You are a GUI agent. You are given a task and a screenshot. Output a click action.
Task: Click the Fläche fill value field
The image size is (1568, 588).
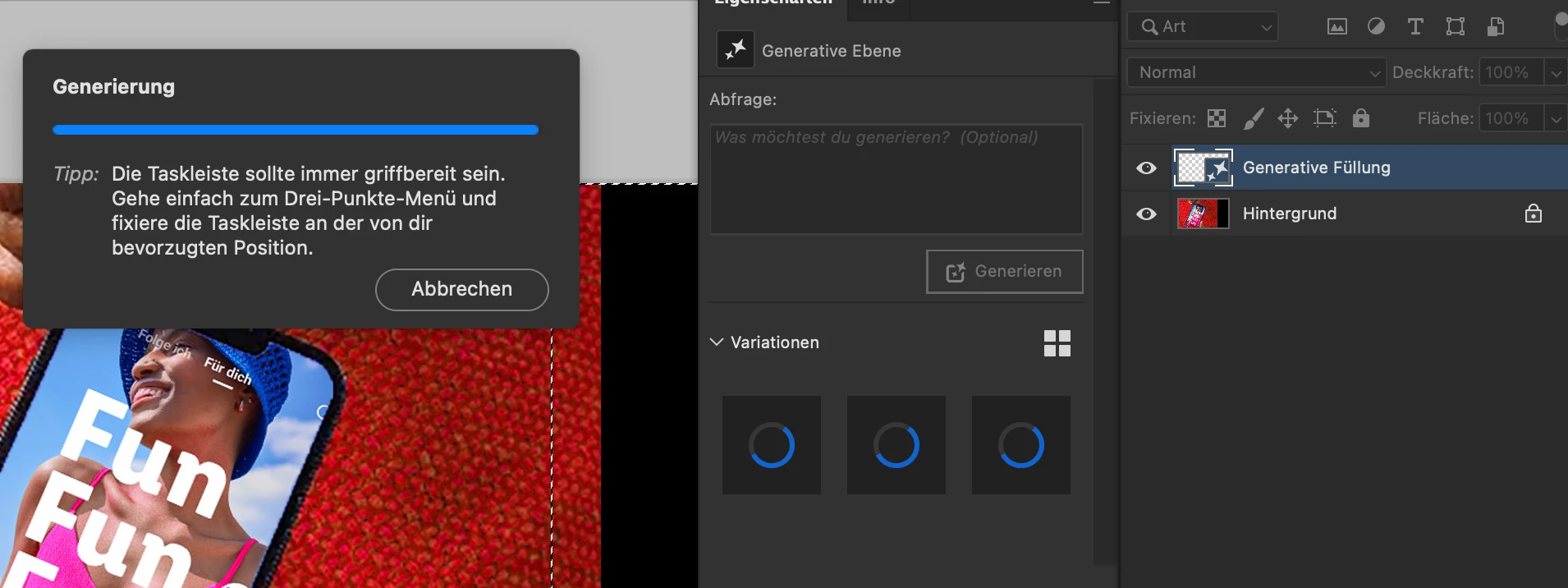click(1511, 118)
